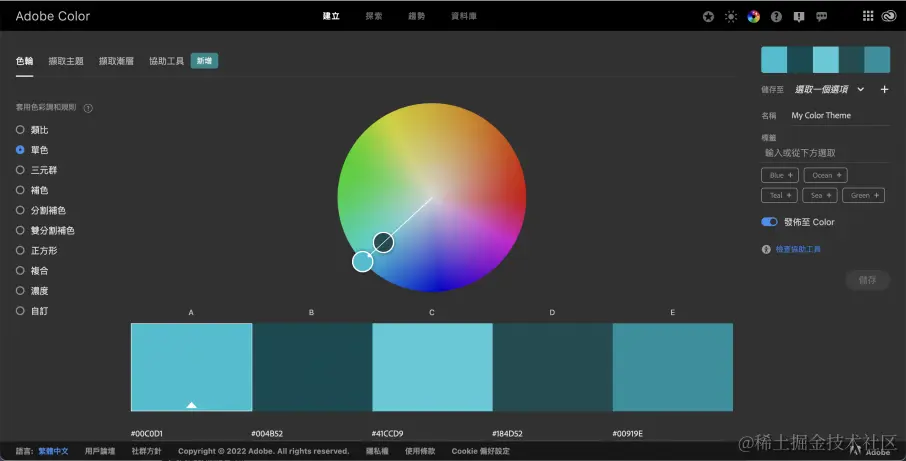906x461 pixels.
Task: Click the theme name field My Color Theme
Action: pos(840,116)
